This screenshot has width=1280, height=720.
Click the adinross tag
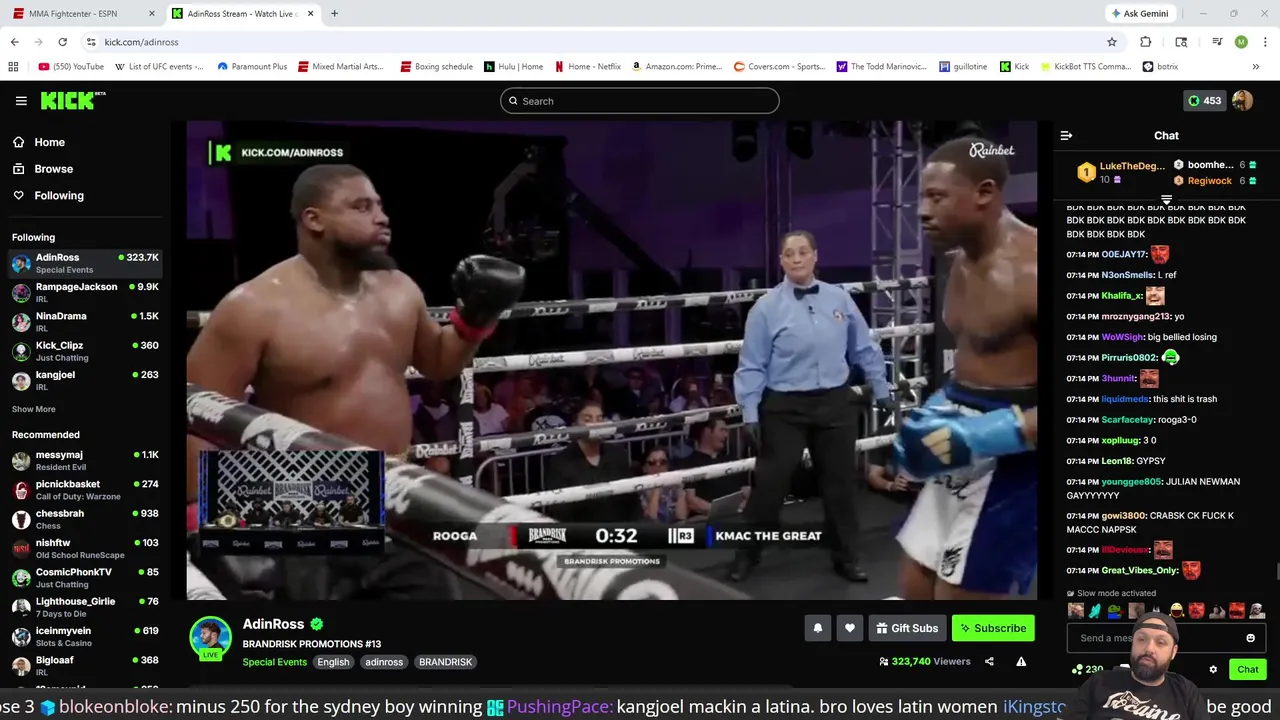(384, 662)
